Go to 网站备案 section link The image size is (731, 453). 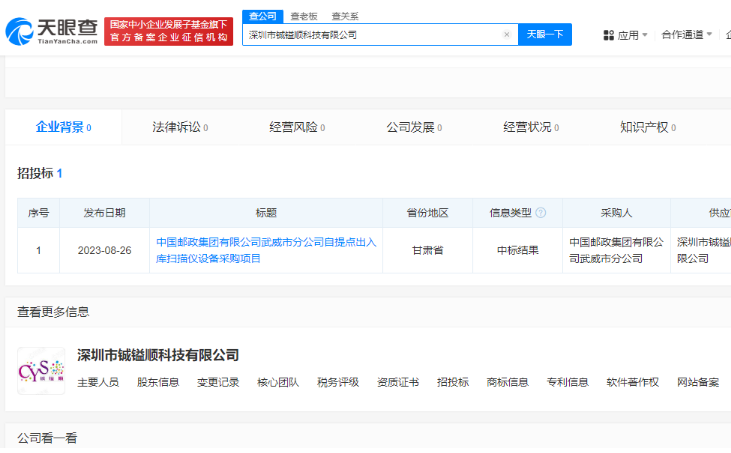(698, 383)
